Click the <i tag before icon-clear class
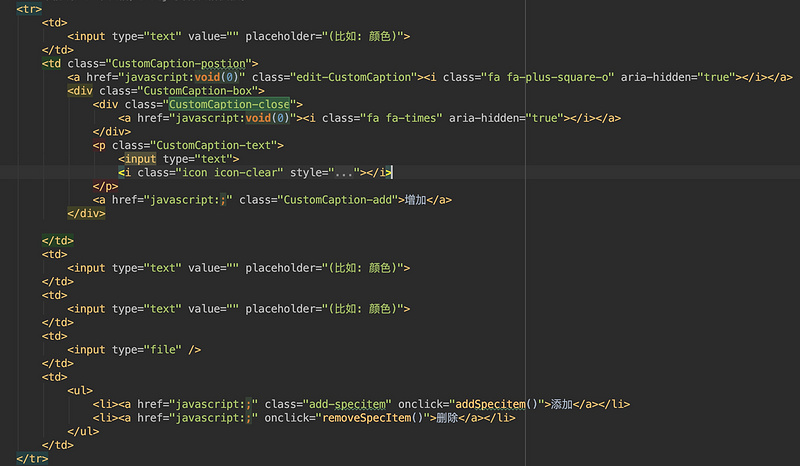 [x=124, y=173]
